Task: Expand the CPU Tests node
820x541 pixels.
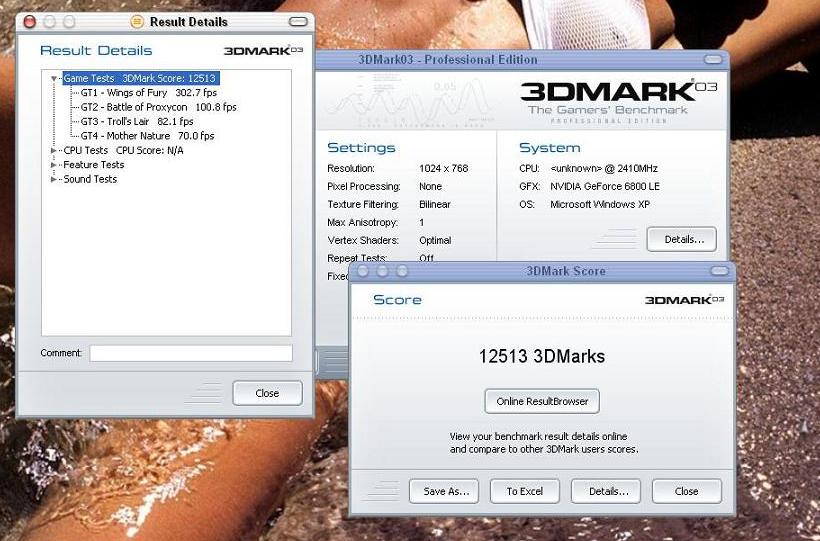Action: pos(53,151)
